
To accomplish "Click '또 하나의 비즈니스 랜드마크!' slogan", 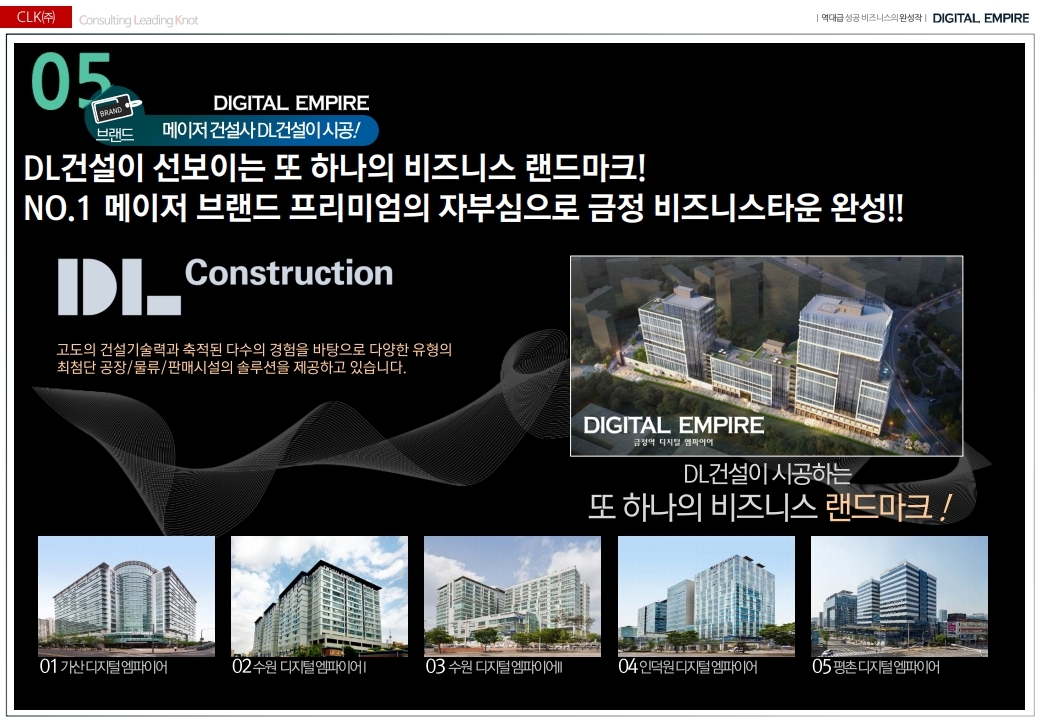I will (769, 507).
